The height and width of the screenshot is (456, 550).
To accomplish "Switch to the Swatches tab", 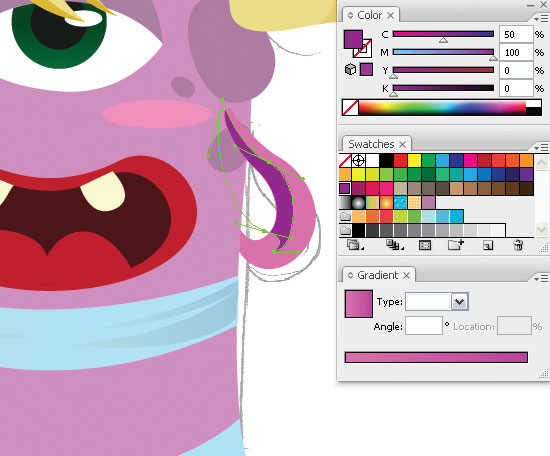I will pos(371,144).
